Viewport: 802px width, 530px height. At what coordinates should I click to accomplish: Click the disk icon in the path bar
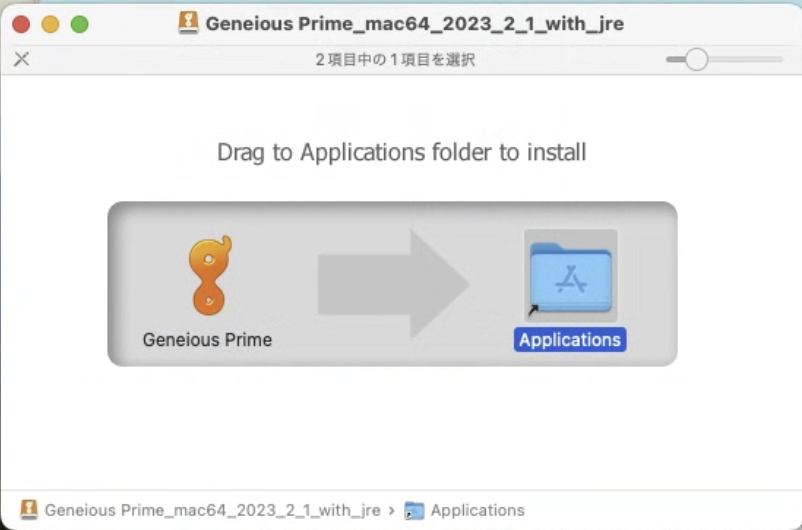[x=29, y=510]
